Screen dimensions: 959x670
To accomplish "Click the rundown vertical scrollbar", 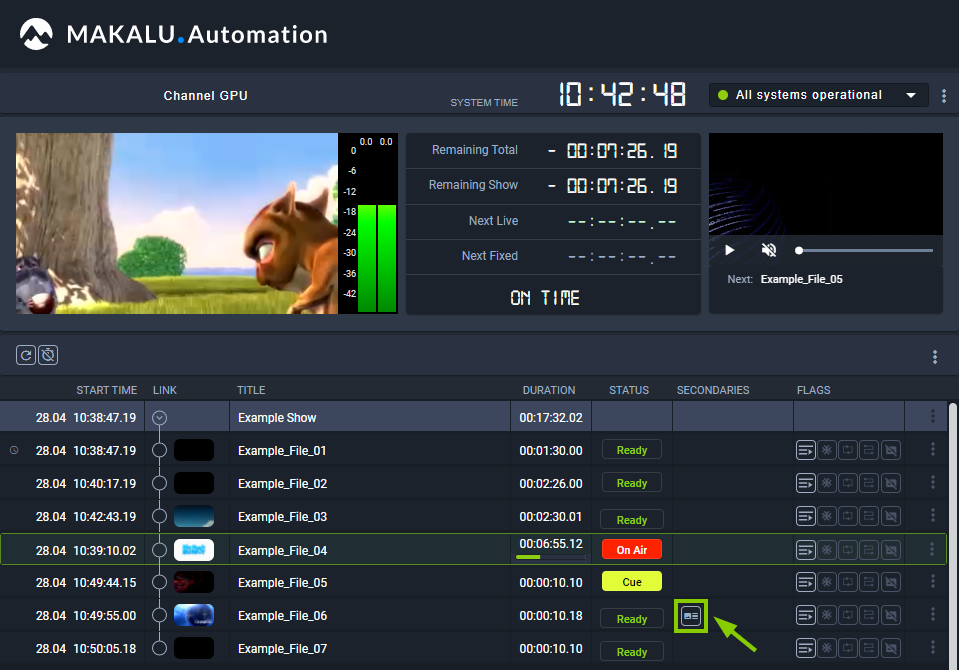I will (x=953, y=535).
